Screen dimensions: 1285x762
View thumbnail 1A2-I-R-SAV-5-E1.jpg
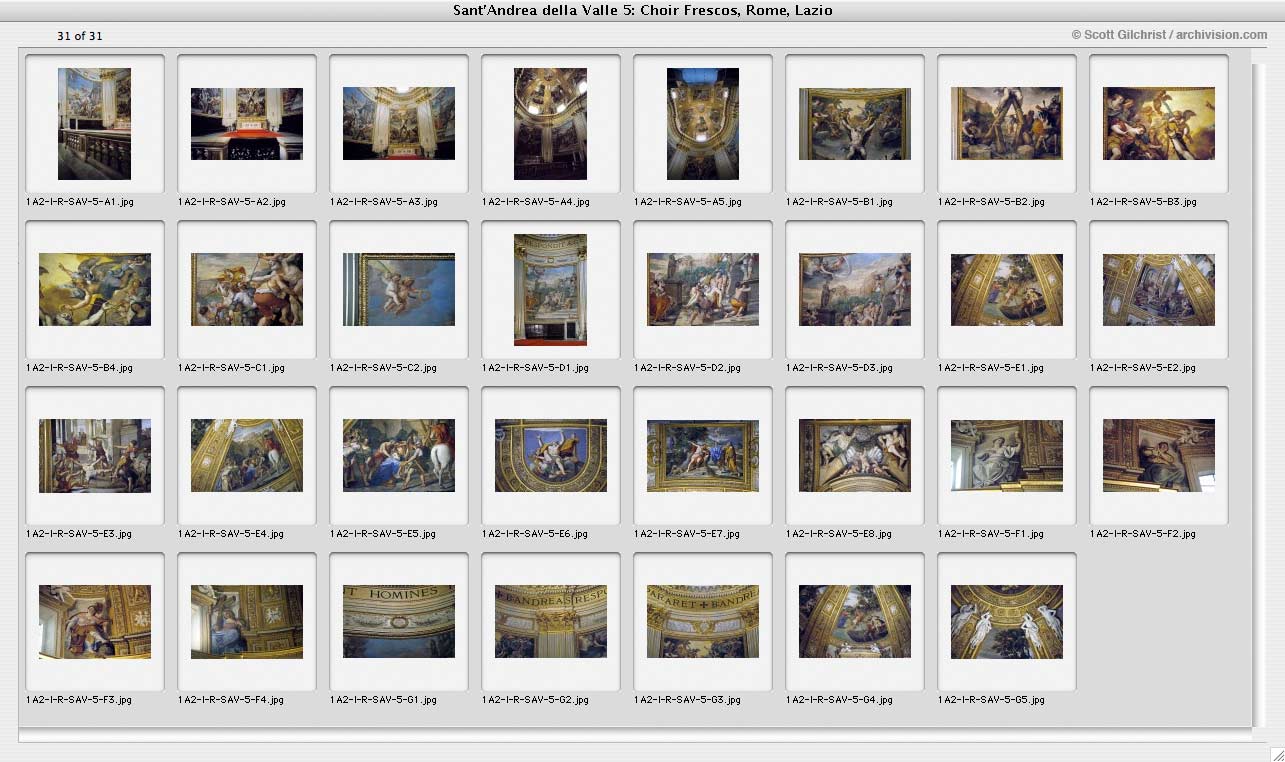(x=1007, y=290)
